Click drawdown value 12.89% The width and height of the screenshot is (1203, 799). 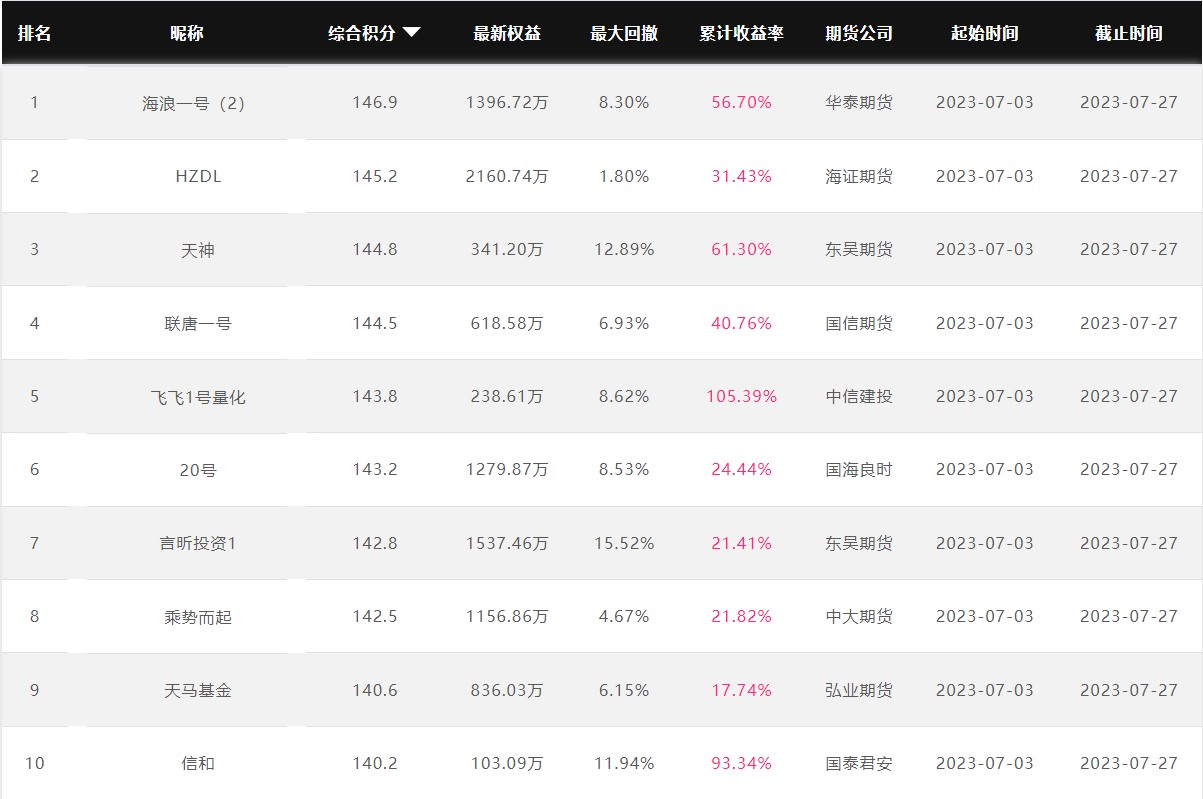(624, 249)
